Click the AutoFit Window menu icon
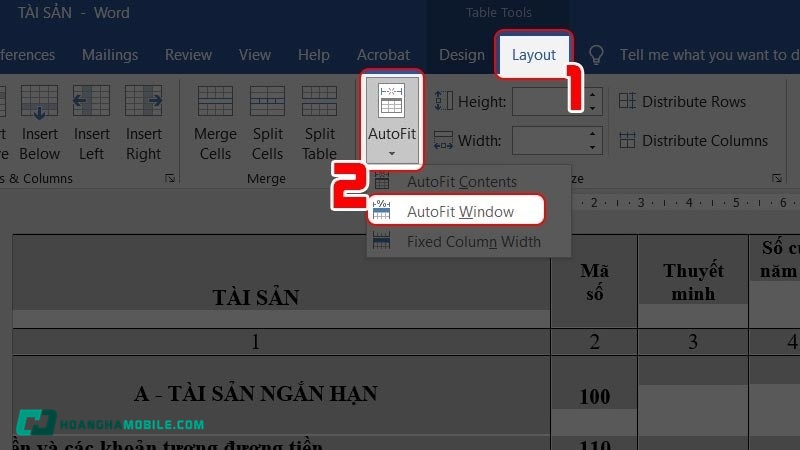800x450 pixels. click(381, 210)
